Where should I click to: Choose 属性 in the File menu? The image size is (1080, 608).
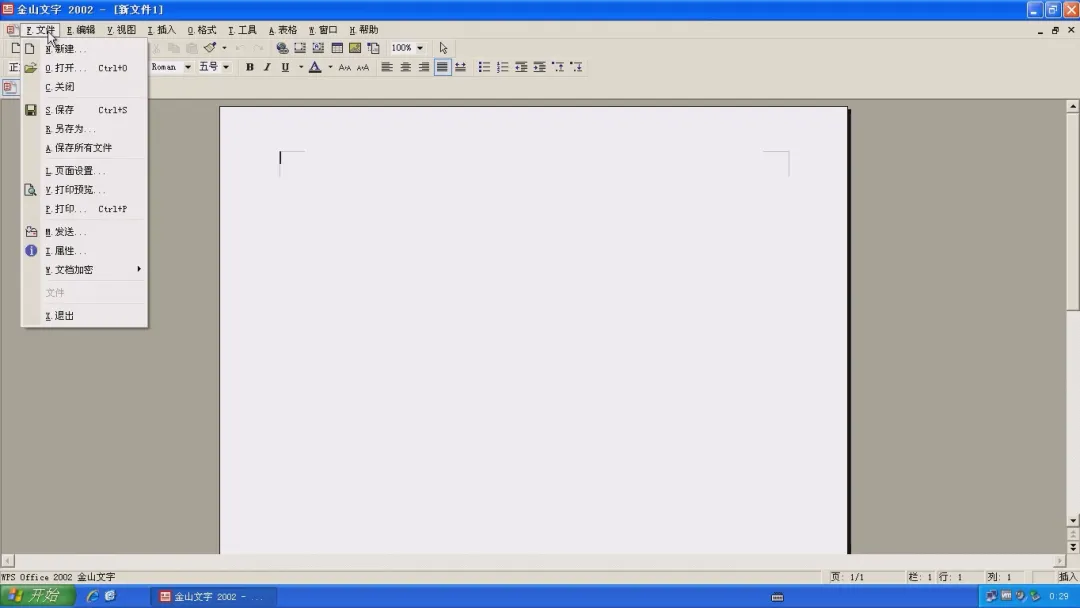click(x=85, y=251)
